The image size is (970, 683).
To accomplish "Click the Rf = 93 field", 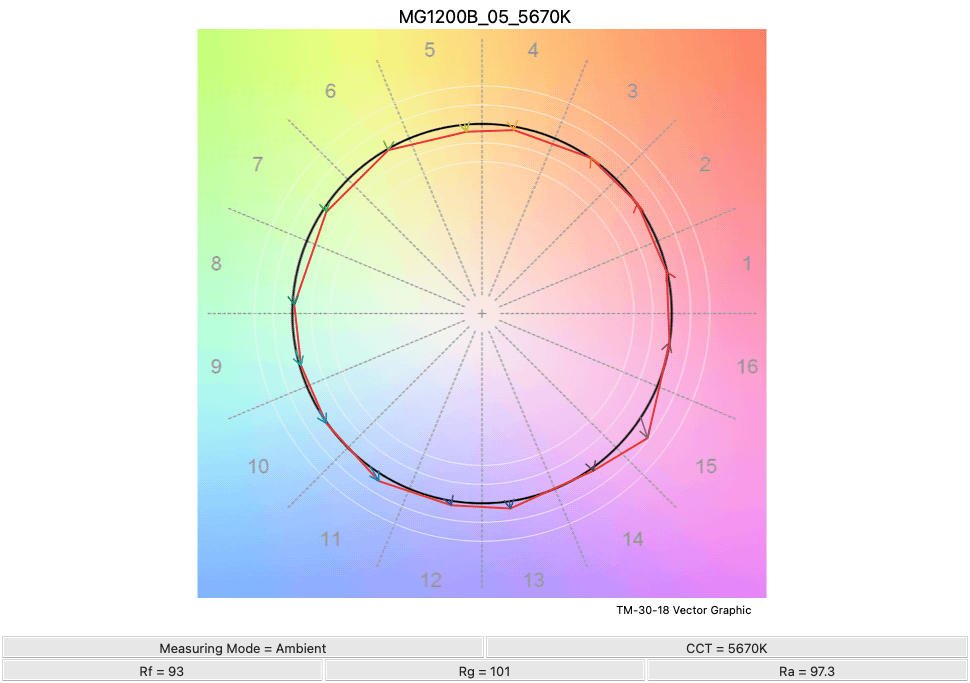I will [162, 671].
